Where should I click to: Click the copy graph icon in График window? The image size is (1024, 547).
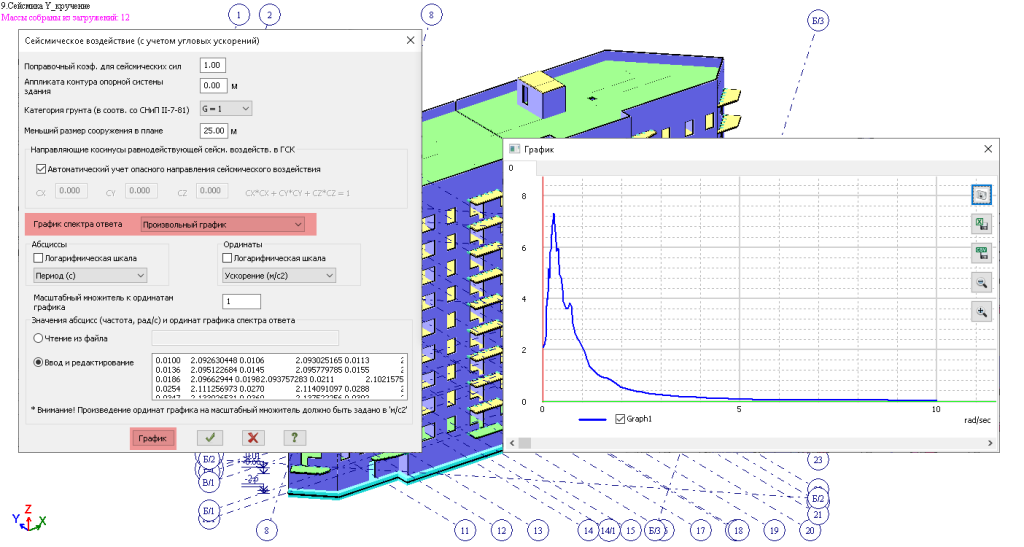pos(982,195)
